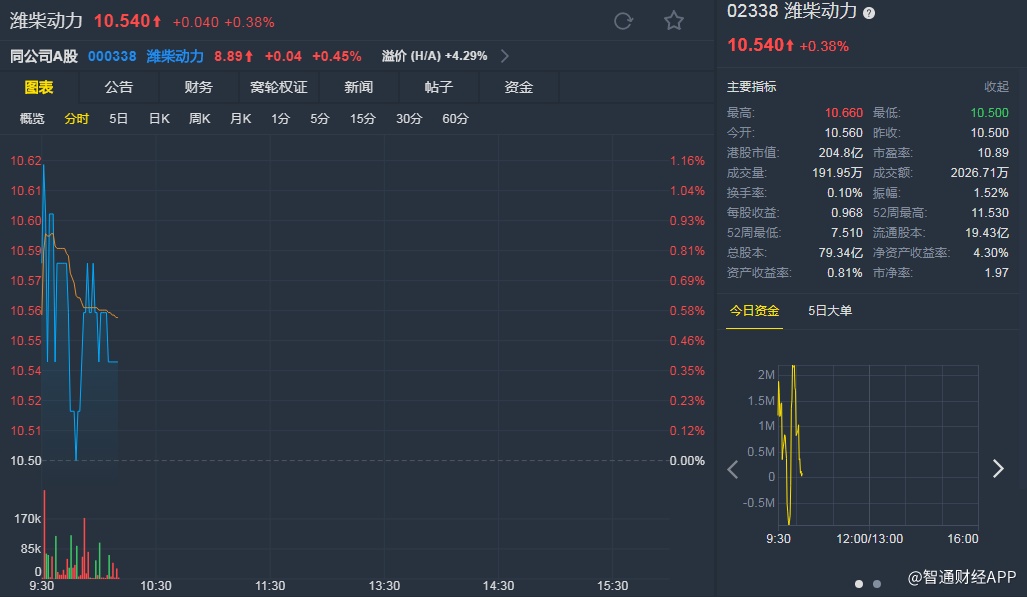Select the 60分 chart interval
Screen dimensions: 1027x597
[x=455, y=119]
